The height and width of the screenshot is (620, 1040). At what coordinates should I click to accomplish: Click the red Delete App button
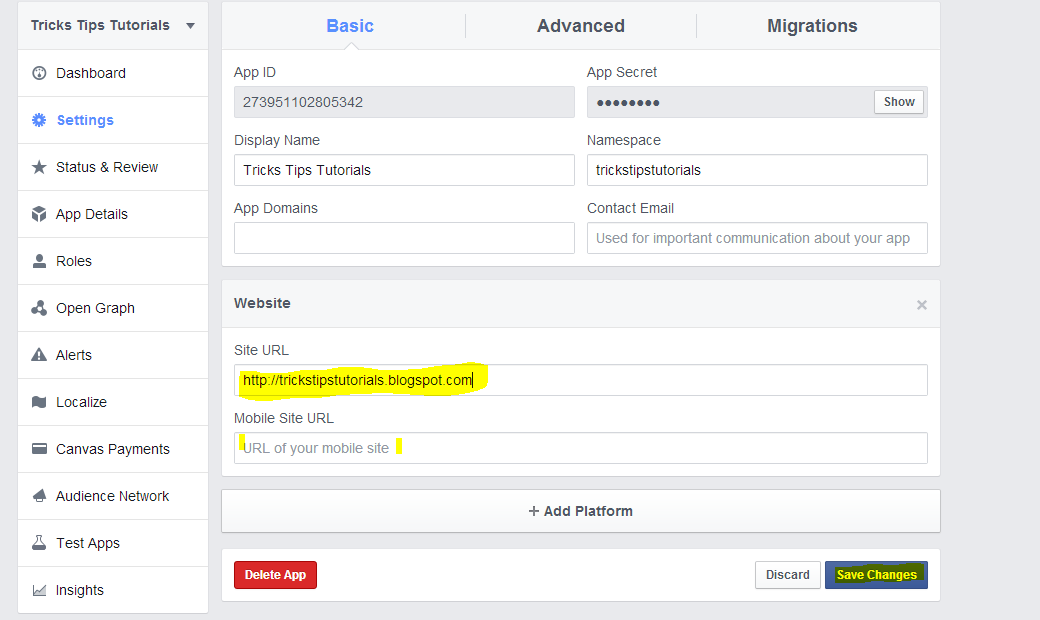point(275,575)
